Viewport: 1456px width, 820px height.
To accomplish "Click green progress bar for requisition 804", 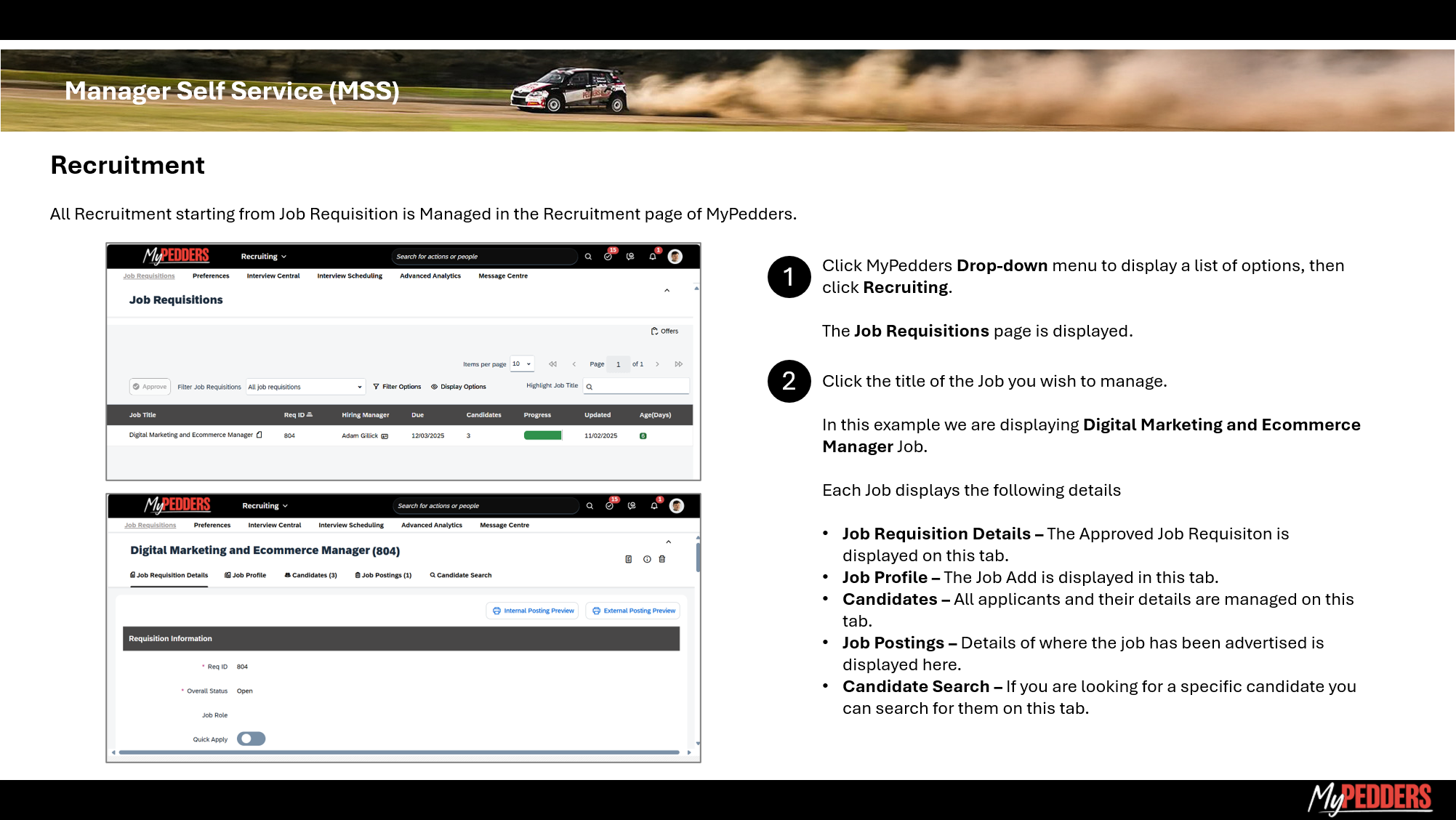I will click(543, 435).
